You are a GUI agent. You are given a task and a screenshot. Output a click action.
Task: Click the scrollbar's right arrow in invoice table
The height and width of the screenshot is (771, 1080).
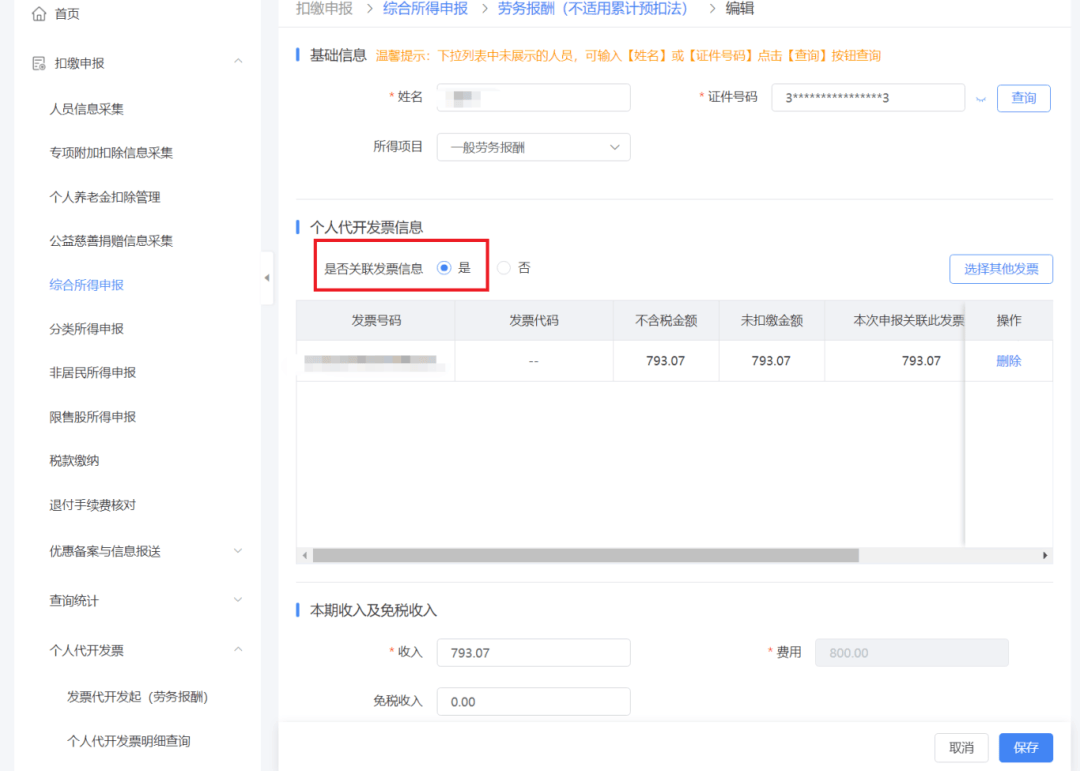pyautogui.click(x=1046, y=555)
